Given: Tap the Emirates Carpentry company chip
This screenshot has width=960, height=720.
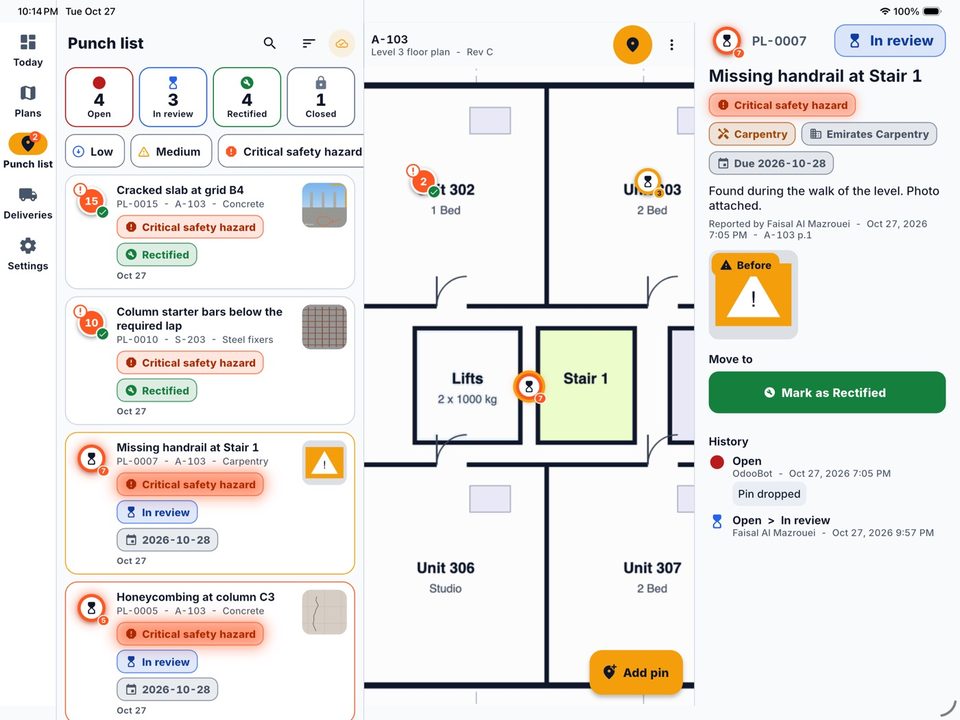Looking at the screenshot, I should 869,134.
